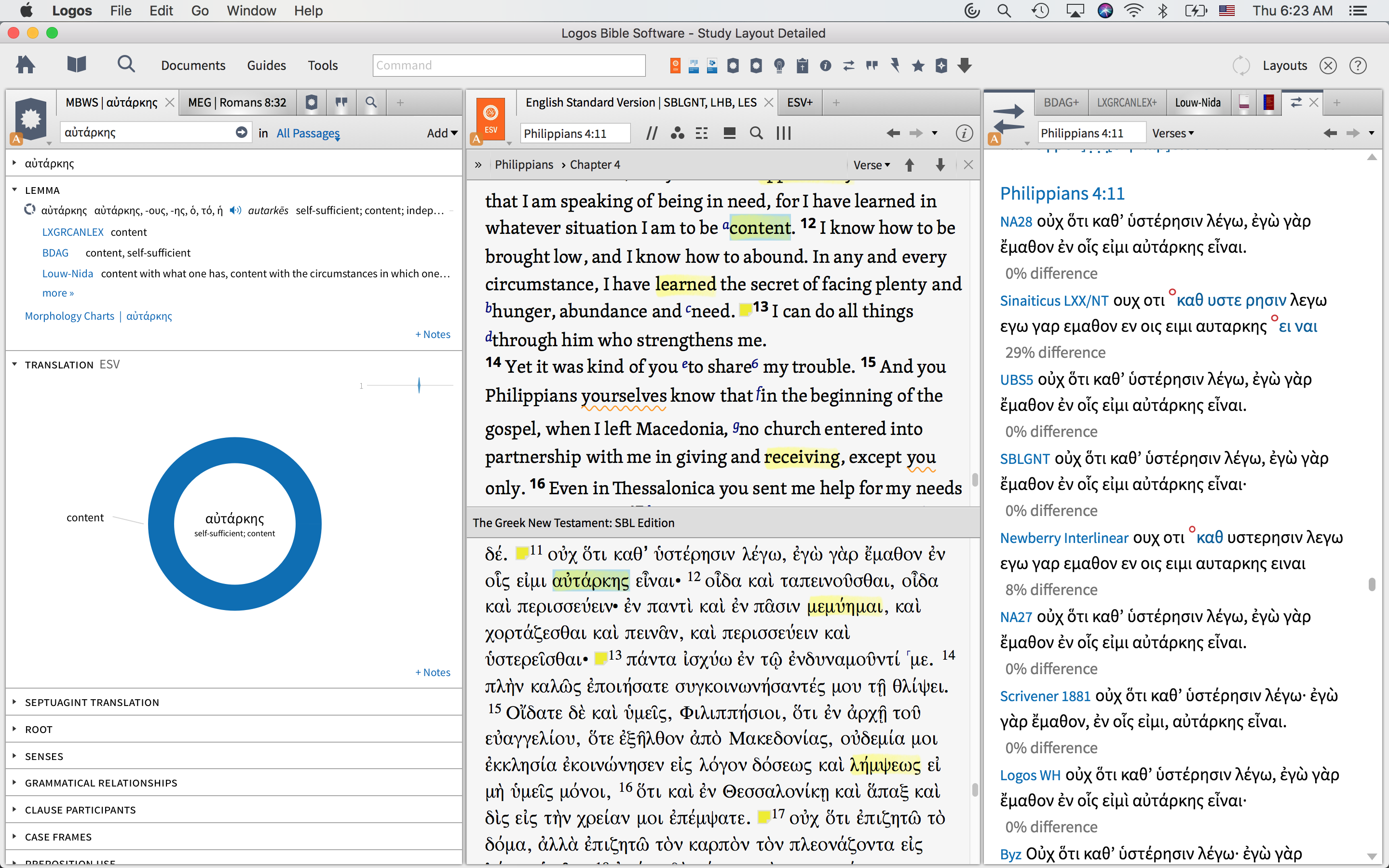Collapse the LEMMA section
This screenshot has width=1389, height=868.
[14, 190]
